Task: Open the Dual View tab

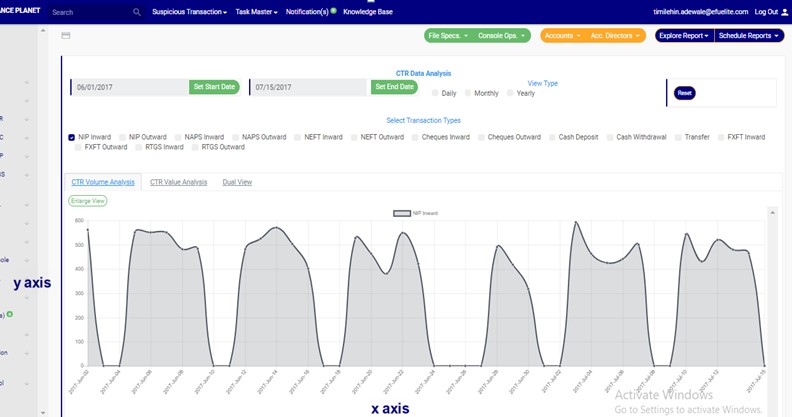Action: 237,182
